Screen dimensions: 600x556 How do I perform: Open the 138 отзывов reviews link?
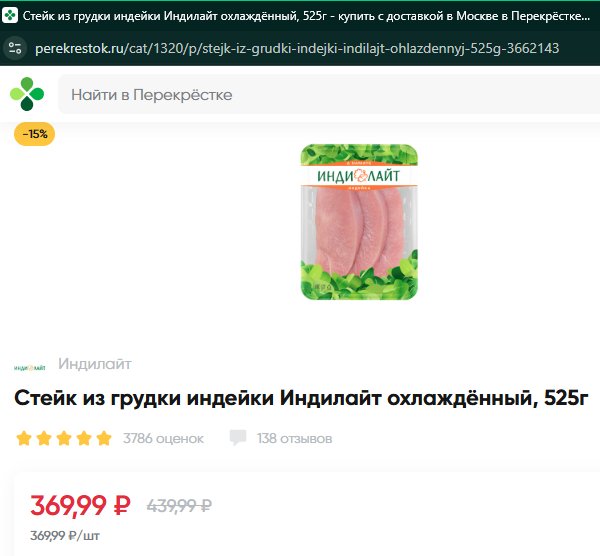(294, 438)
